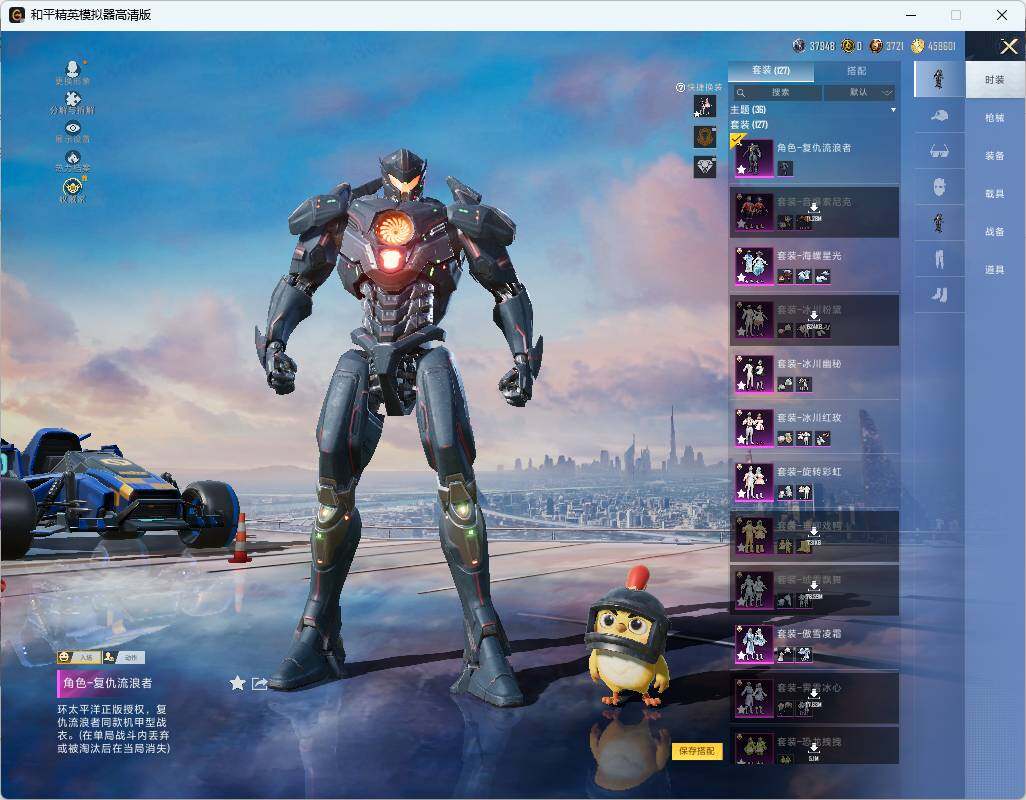
Task: Toggle the favorite star on 冰川红玫 thumbnail
Action: [741, 440]
